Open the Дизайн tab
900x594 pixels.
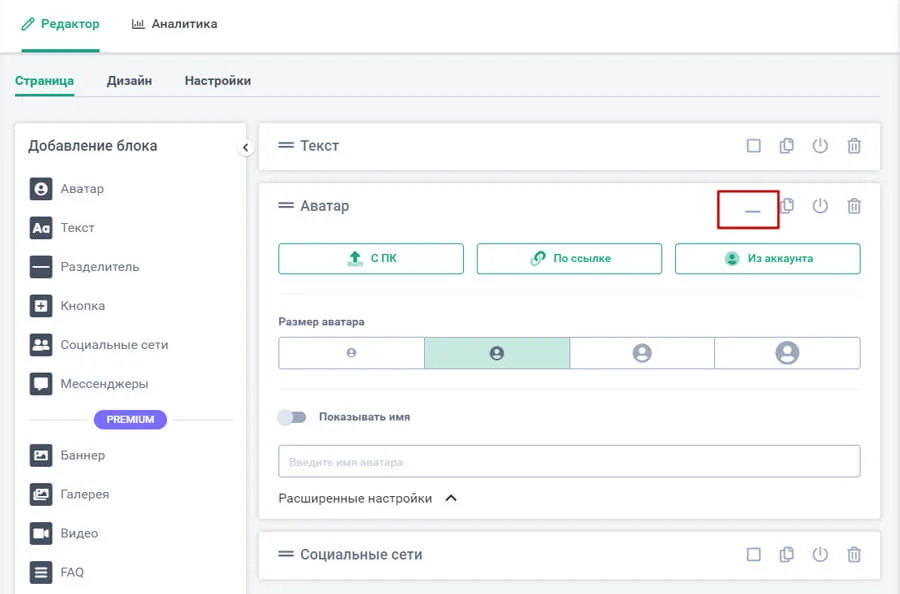pos(129,81)
